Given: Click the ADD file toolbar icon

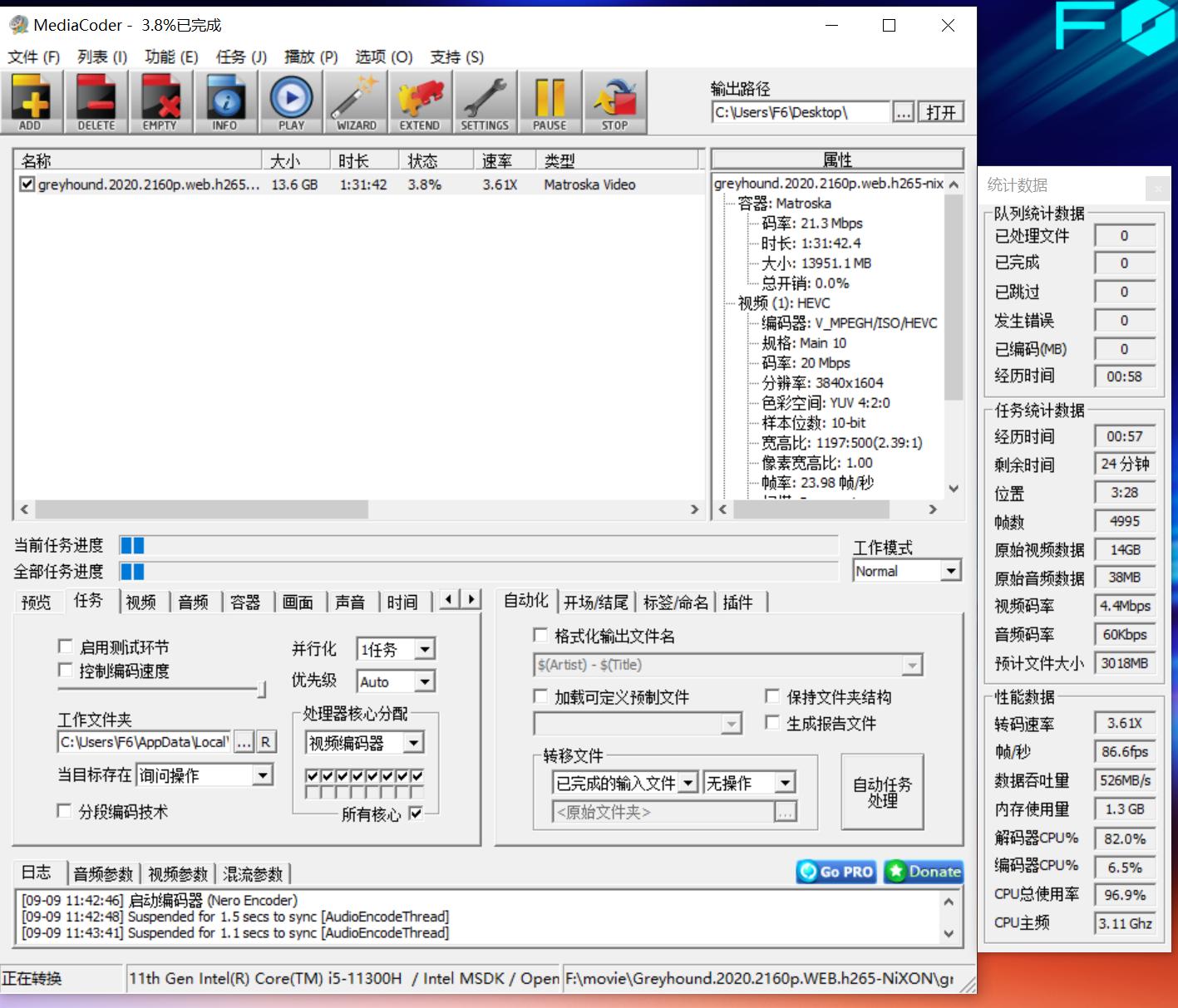Looking at the screenshot, I should coord(31,101).
